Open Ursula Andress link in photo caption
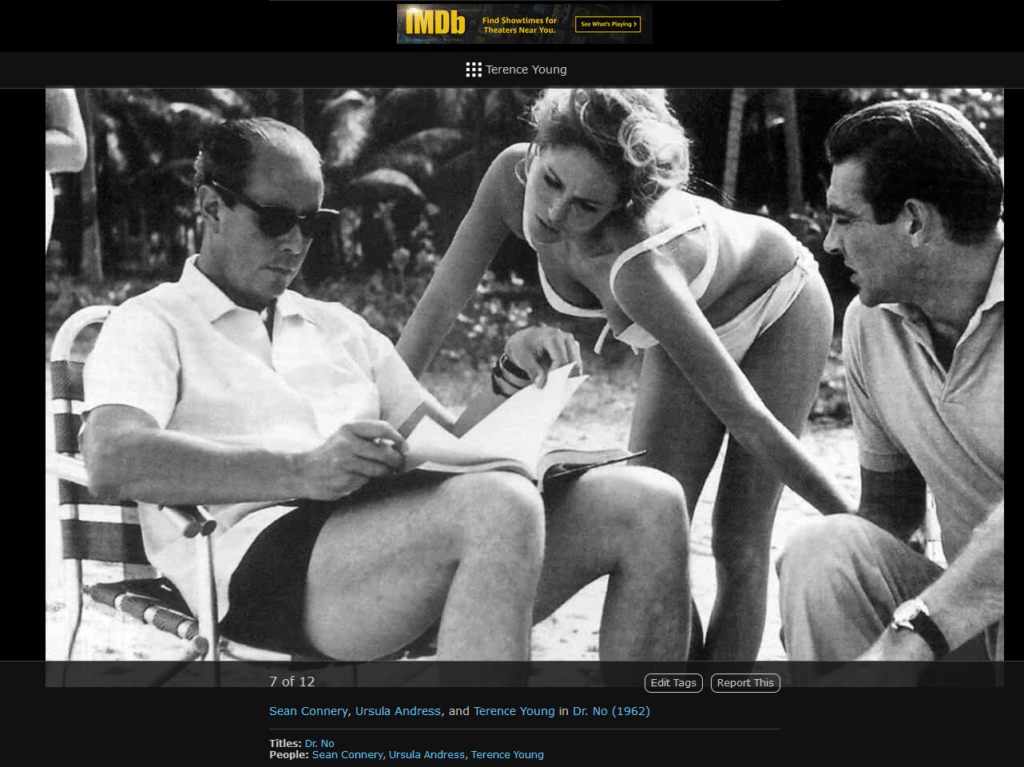This screenshot has width=1024, height=767. (x=398, y=711)
